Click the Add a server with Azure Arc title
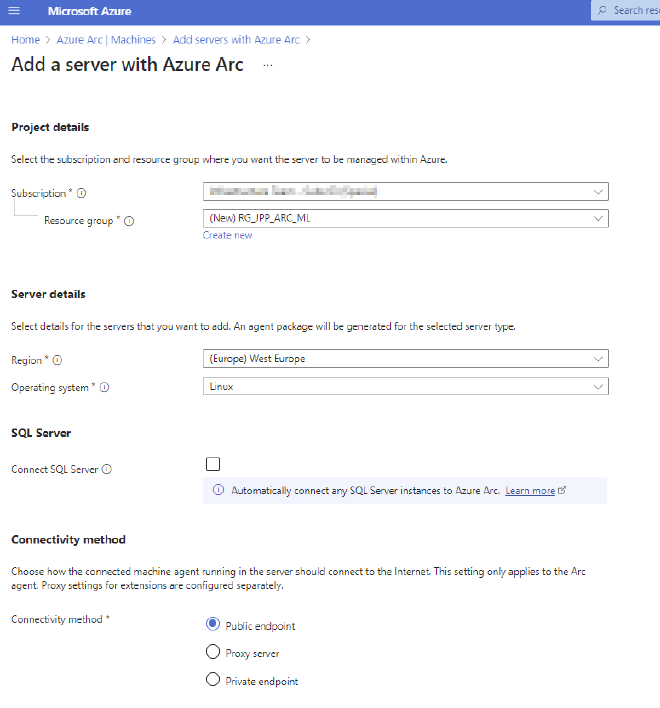 tap(127, 65)
